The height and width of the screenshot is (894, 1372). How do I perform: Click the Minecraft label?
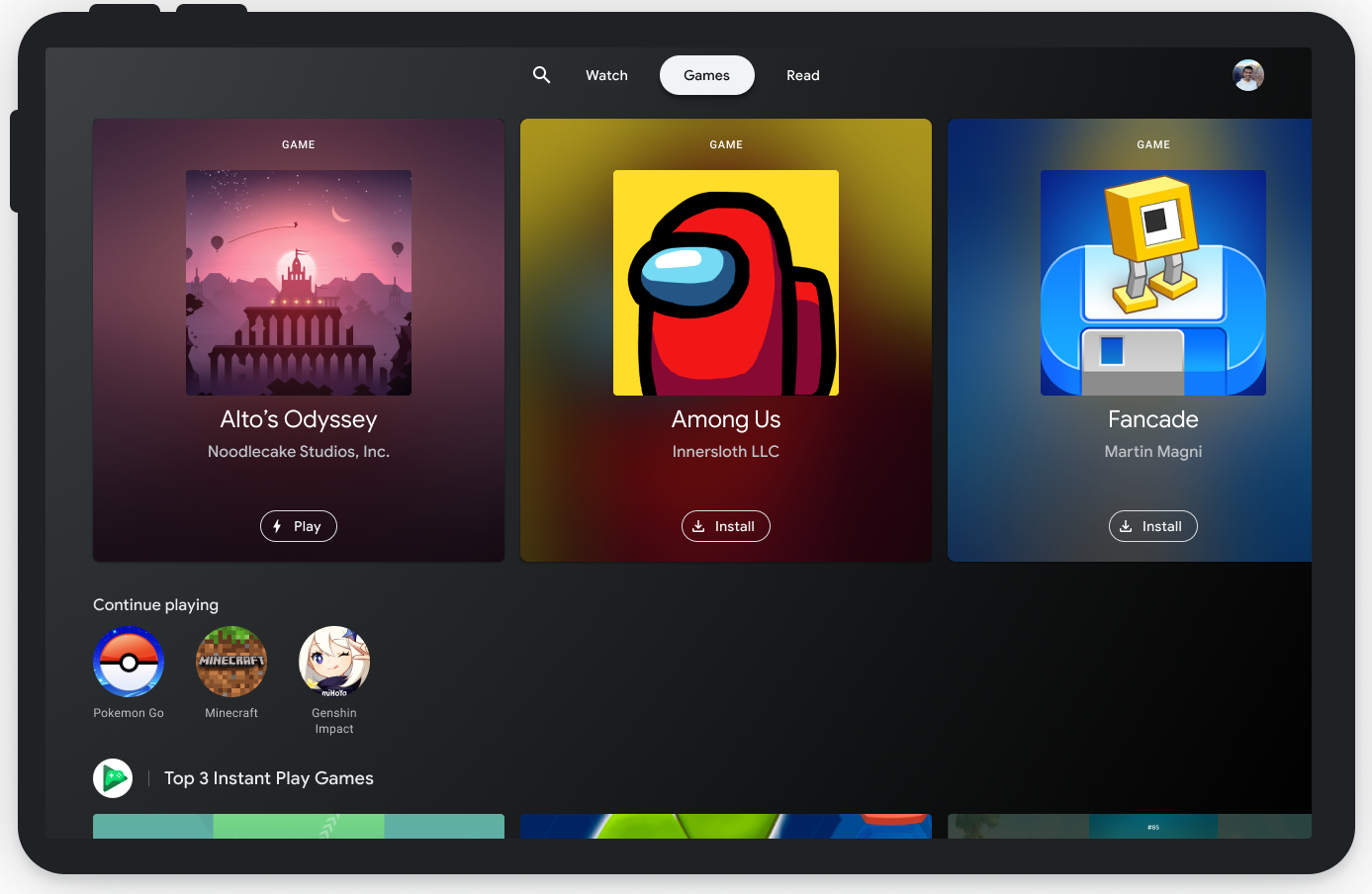coord(231,713)
